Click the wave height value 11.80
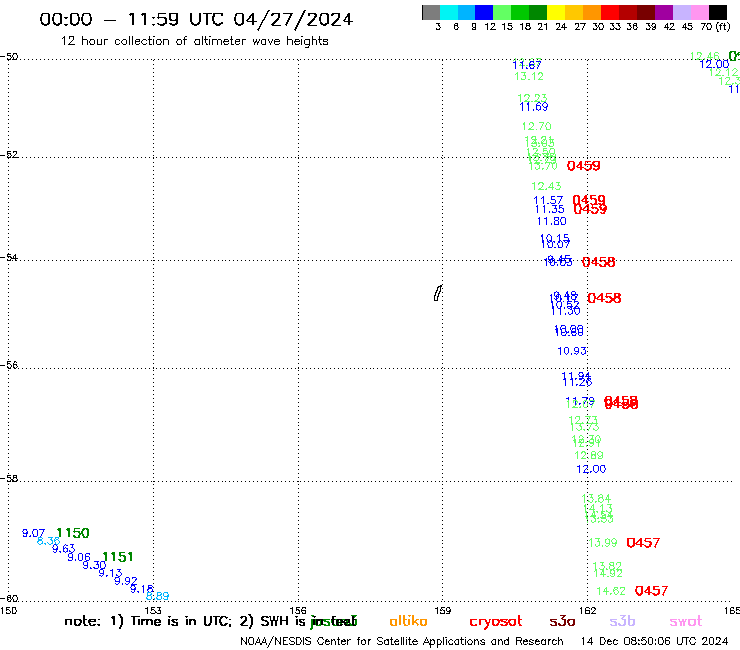This screenshot has height=650, width=740. pyautogui.click(x=551, y=221)
